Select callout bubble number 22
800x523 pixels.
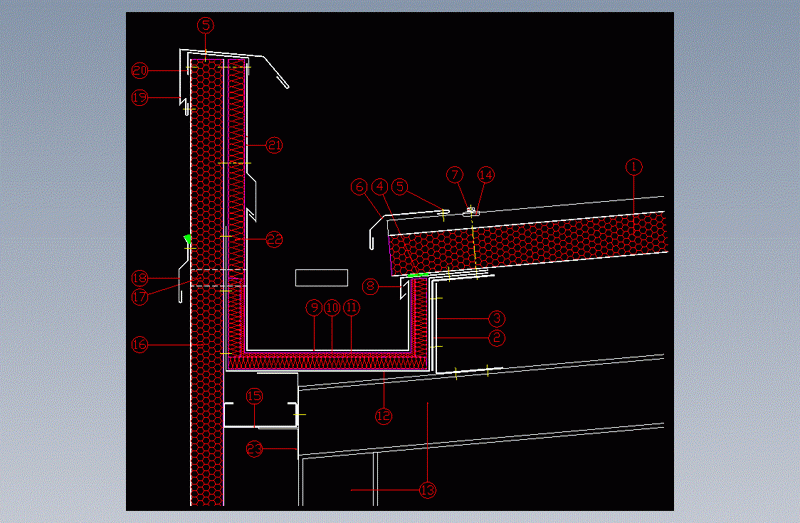[x=274, y=239]
